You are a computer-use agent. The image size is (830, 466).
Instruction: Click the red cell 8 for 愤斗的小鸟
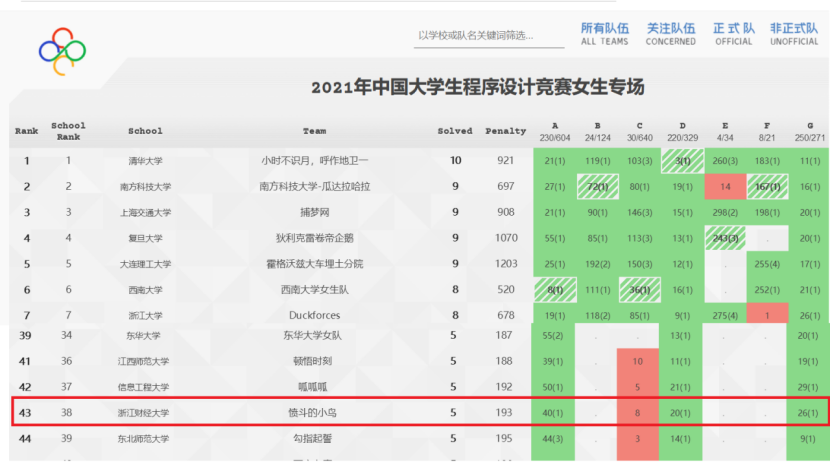point(638,412)
